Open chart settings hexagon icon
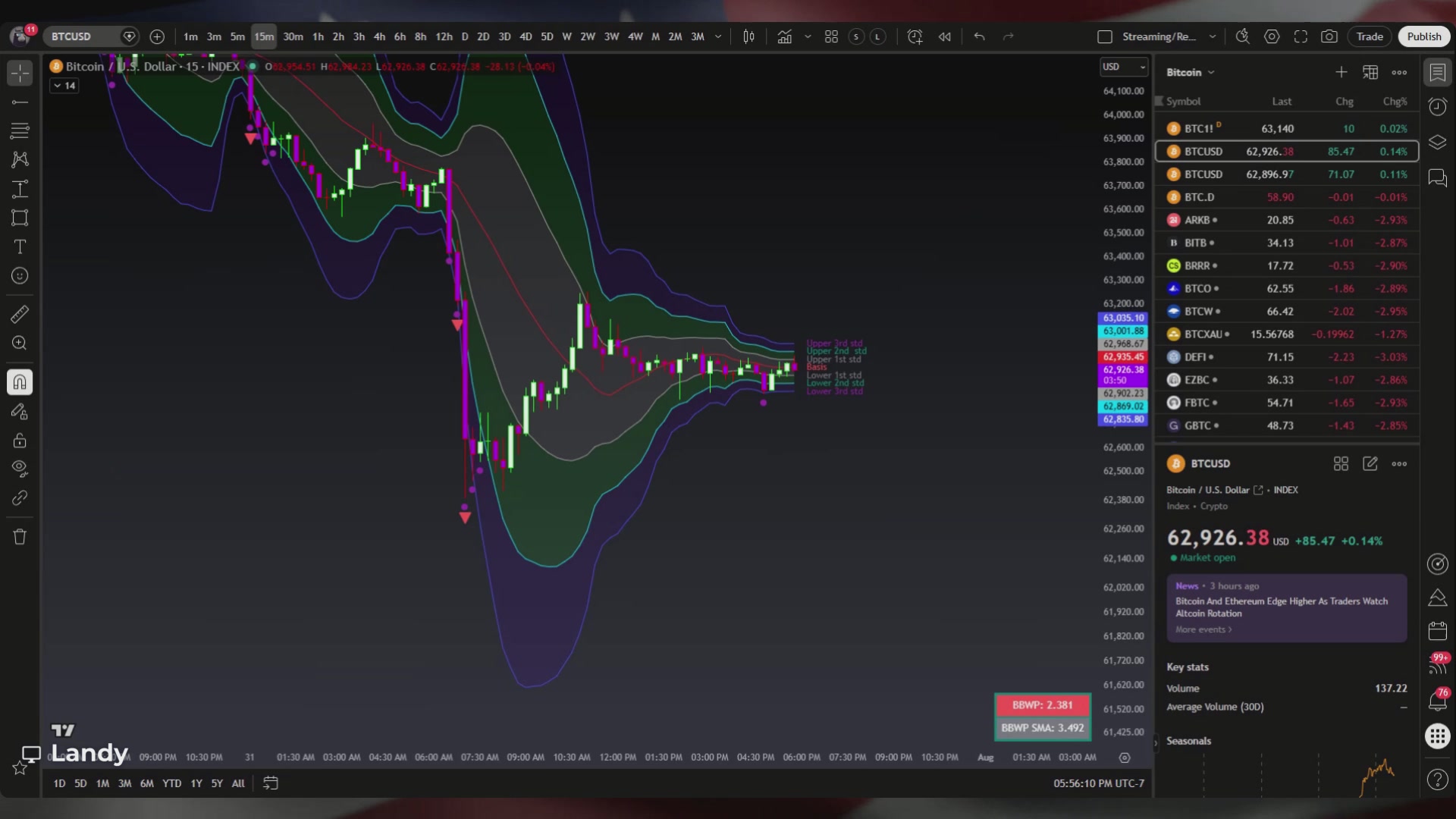1456x819 pixels. pyautogui.click(x=1272, y=36)
